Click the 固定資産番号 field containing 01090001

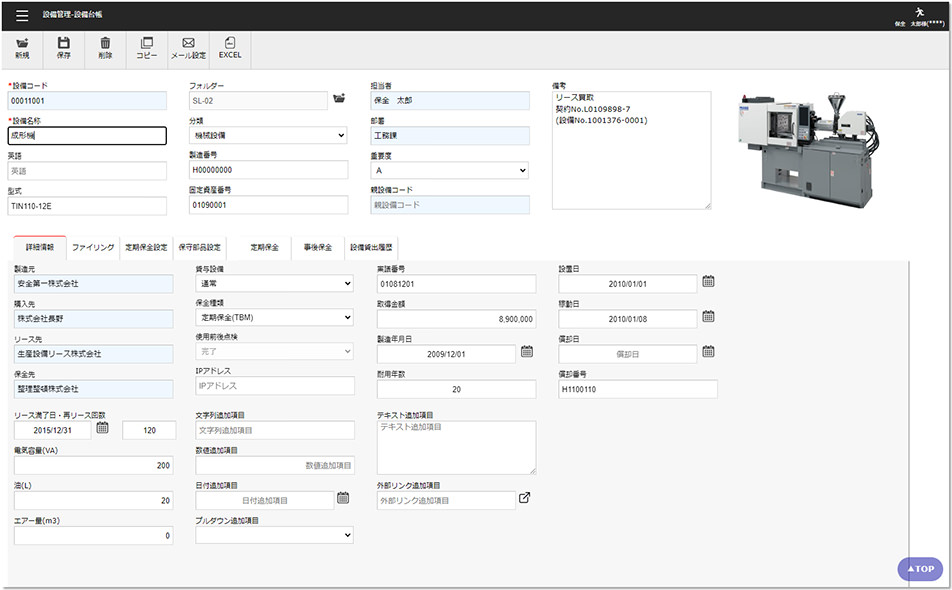tap(268, 205)
